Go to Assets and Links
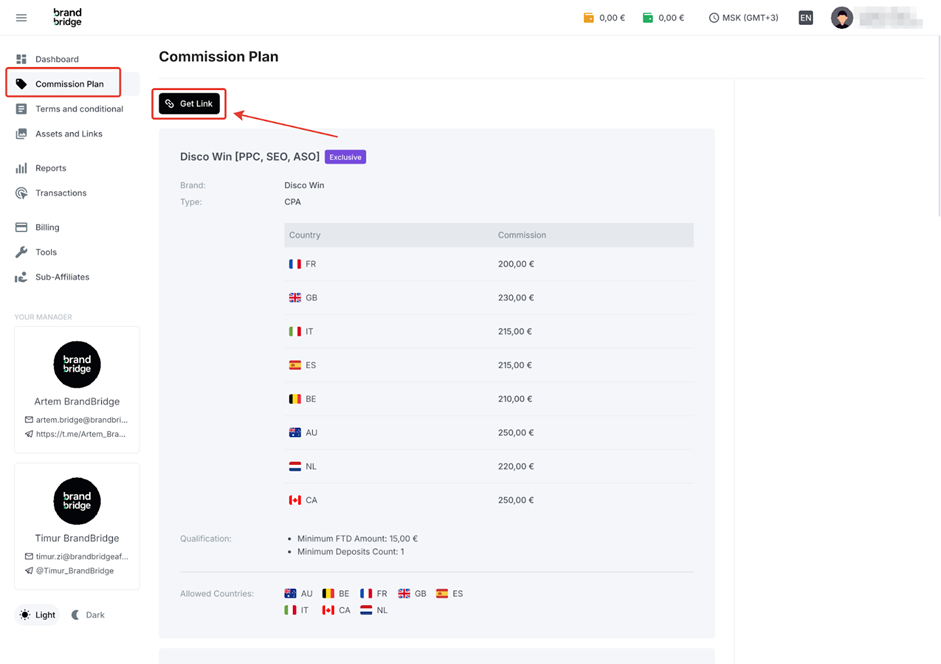941x664 pixels. coord(69,134)
